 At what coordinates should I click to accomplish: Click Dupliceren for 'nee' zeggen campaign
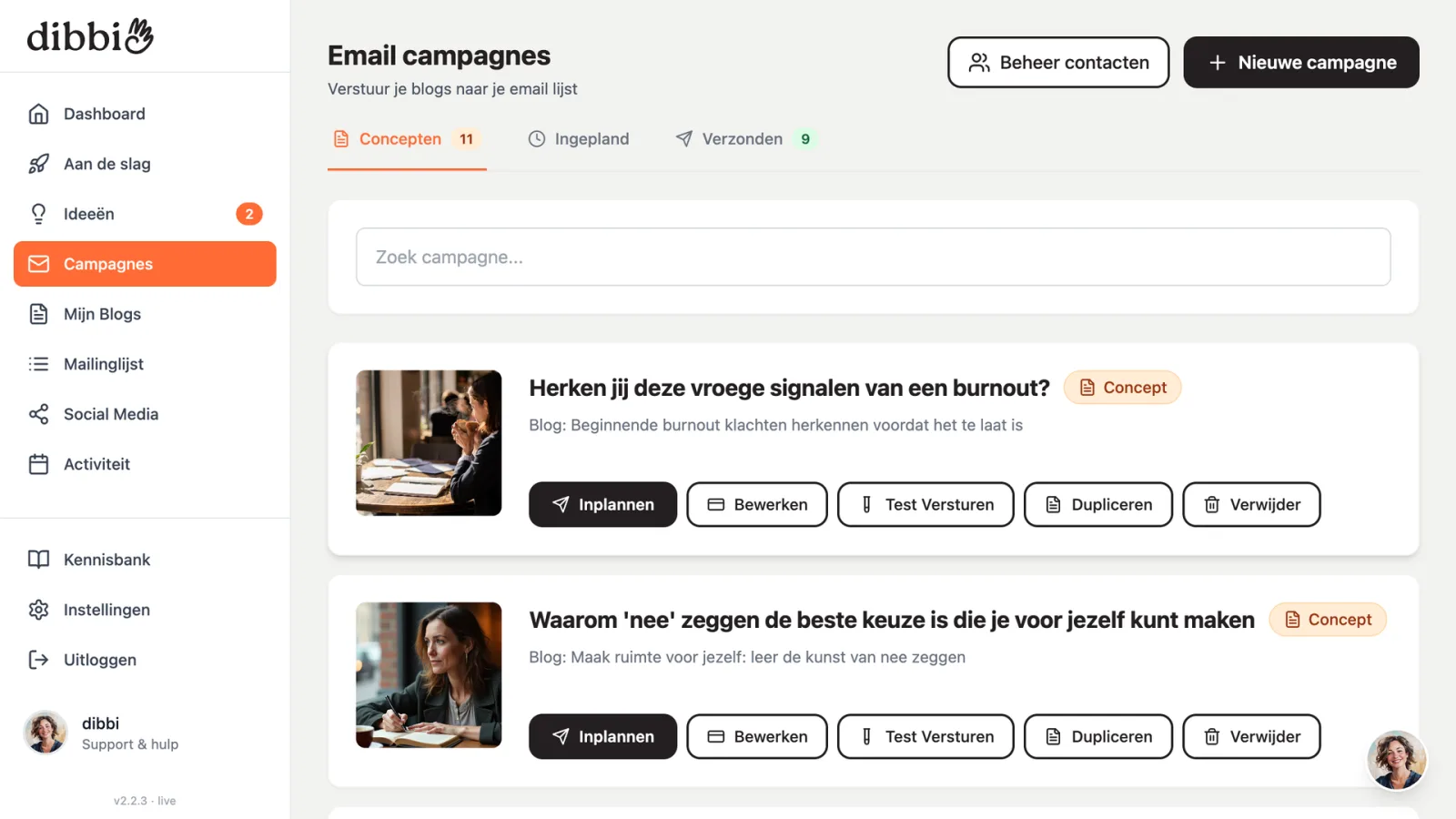pyautogui.click(x=1098, y=736)
